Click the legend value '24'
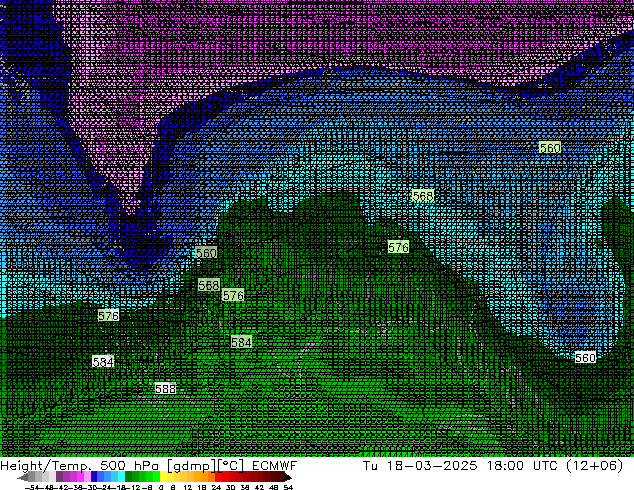Viewport: 634px width, 490px height. click(x=216, y=487)
